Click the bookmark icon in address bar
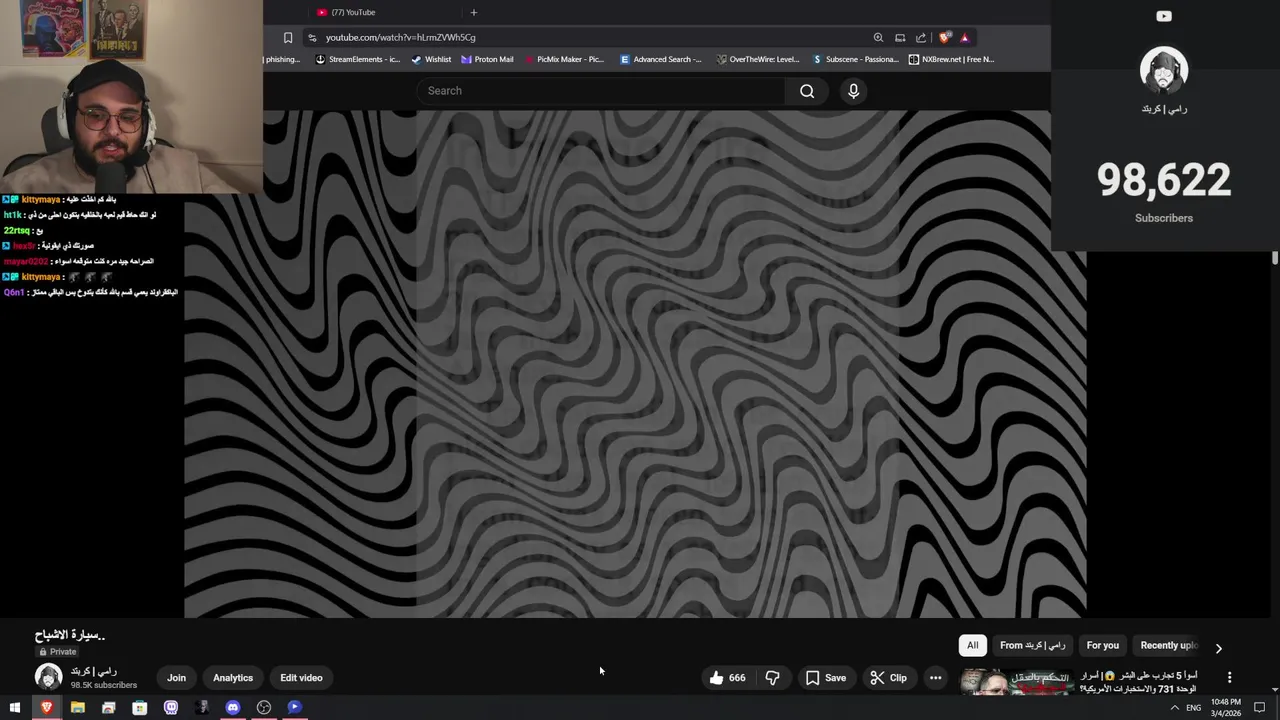 tap(288, 38)
